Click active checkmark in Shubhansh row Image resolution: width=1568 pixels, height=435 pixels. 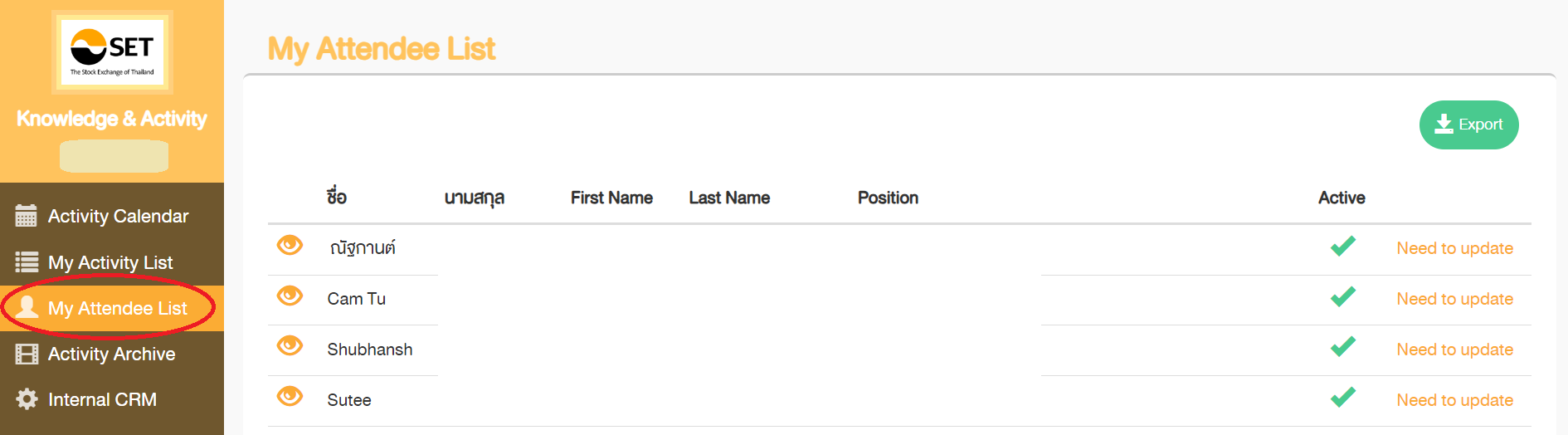tap(1342, 346)
